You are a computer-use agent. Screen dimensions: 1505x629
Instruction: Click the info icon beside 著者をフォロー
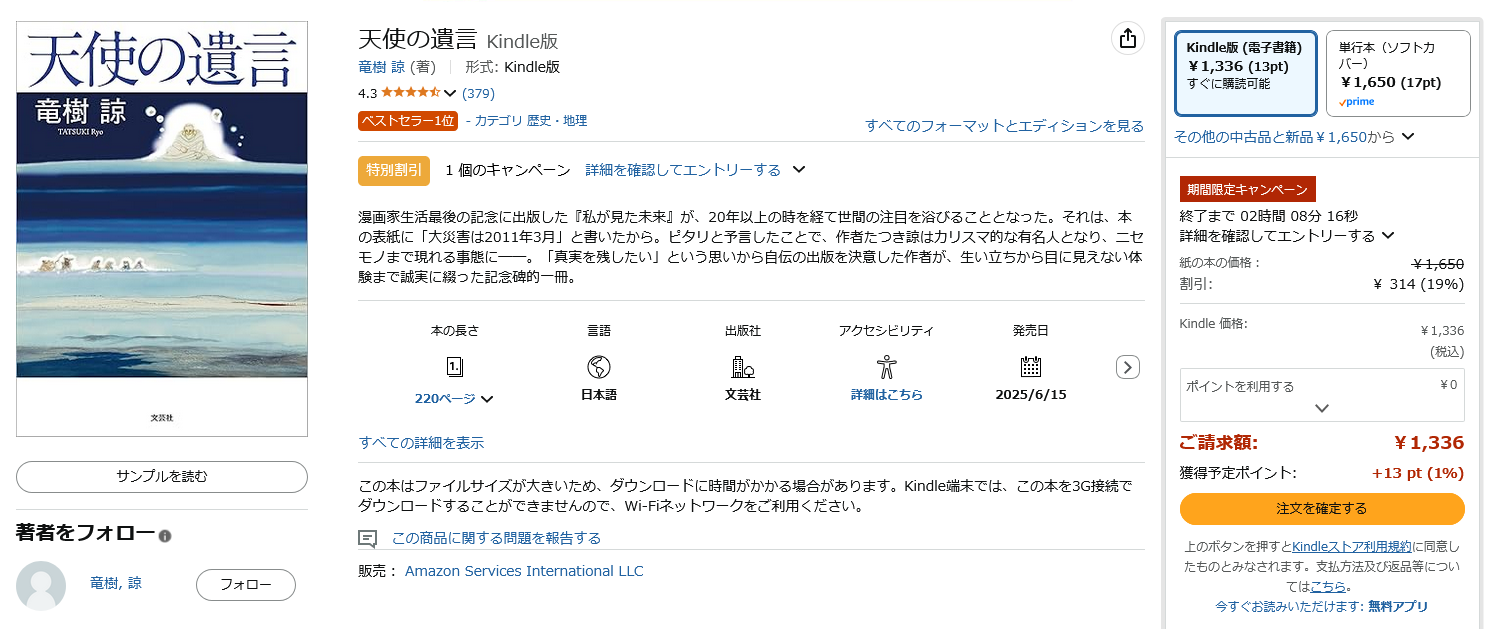point(165,536)
